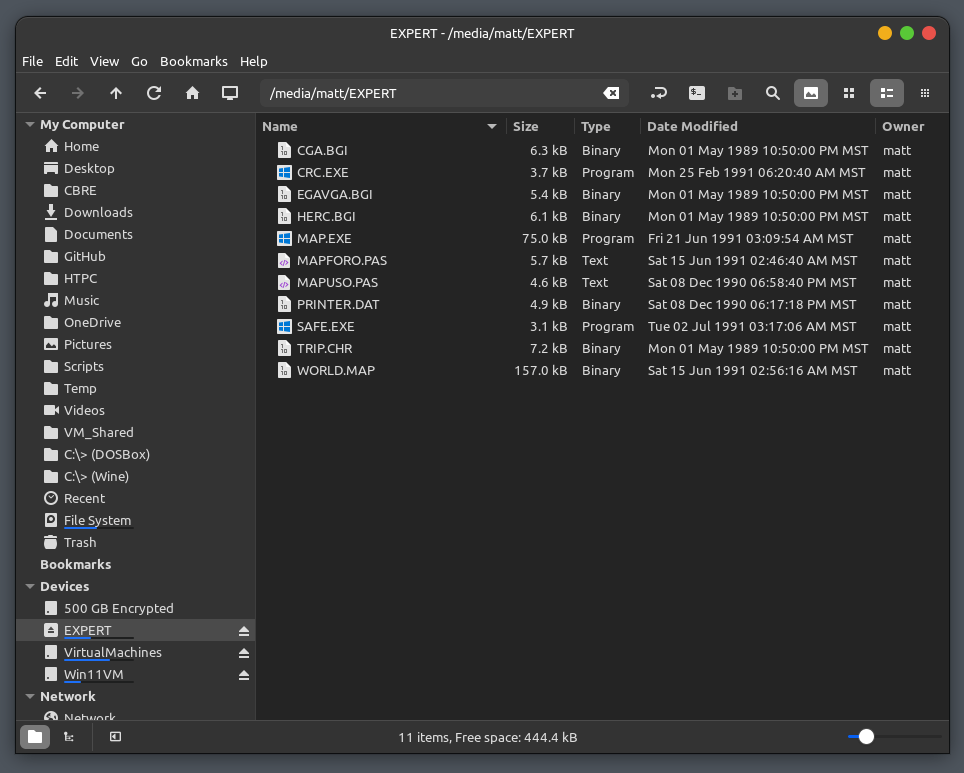Toggle the show thumbnails button
964x773 pixels.
click(811, 93)
